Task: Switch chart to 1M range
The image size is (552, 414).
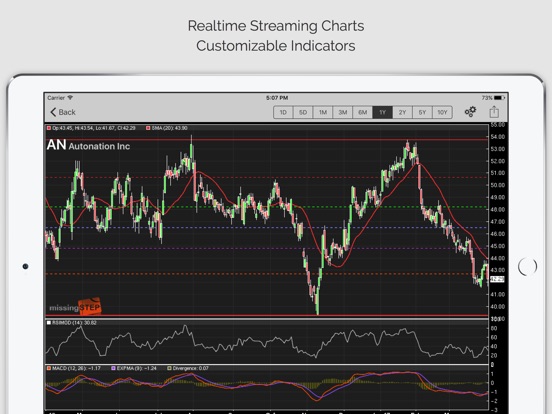Action: click(x=323, y=112)
